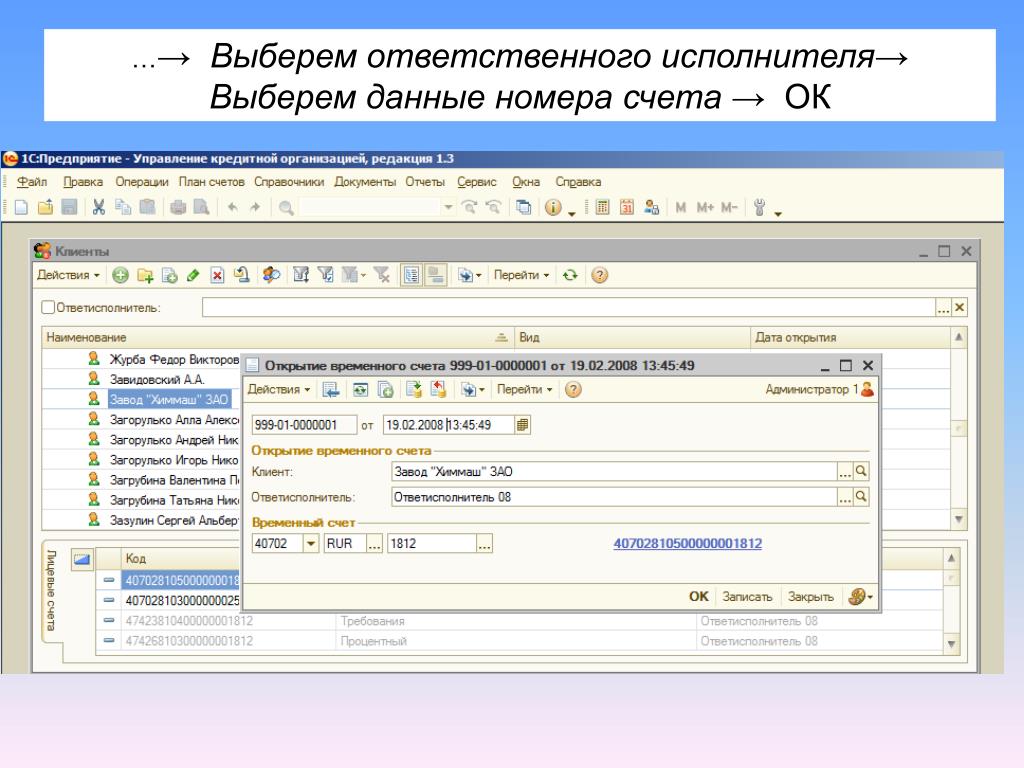The height and width of the screenshot is (768, 1024).
Task: Click first toolbar icon after Действия in dialog
Action: 331,390
